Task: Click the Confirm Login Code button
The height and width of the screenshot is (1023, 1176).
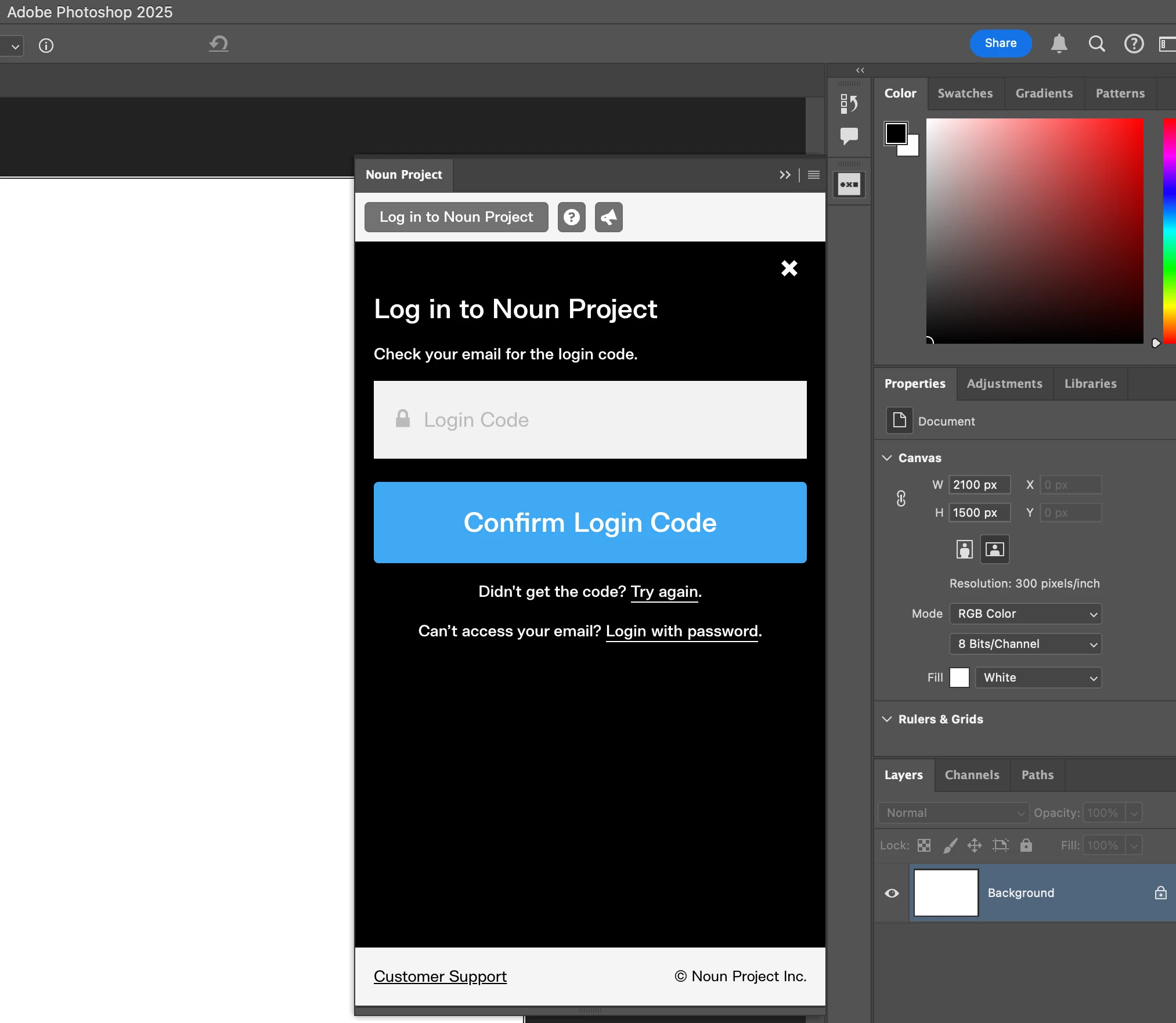Action: (x=590, y=523)
